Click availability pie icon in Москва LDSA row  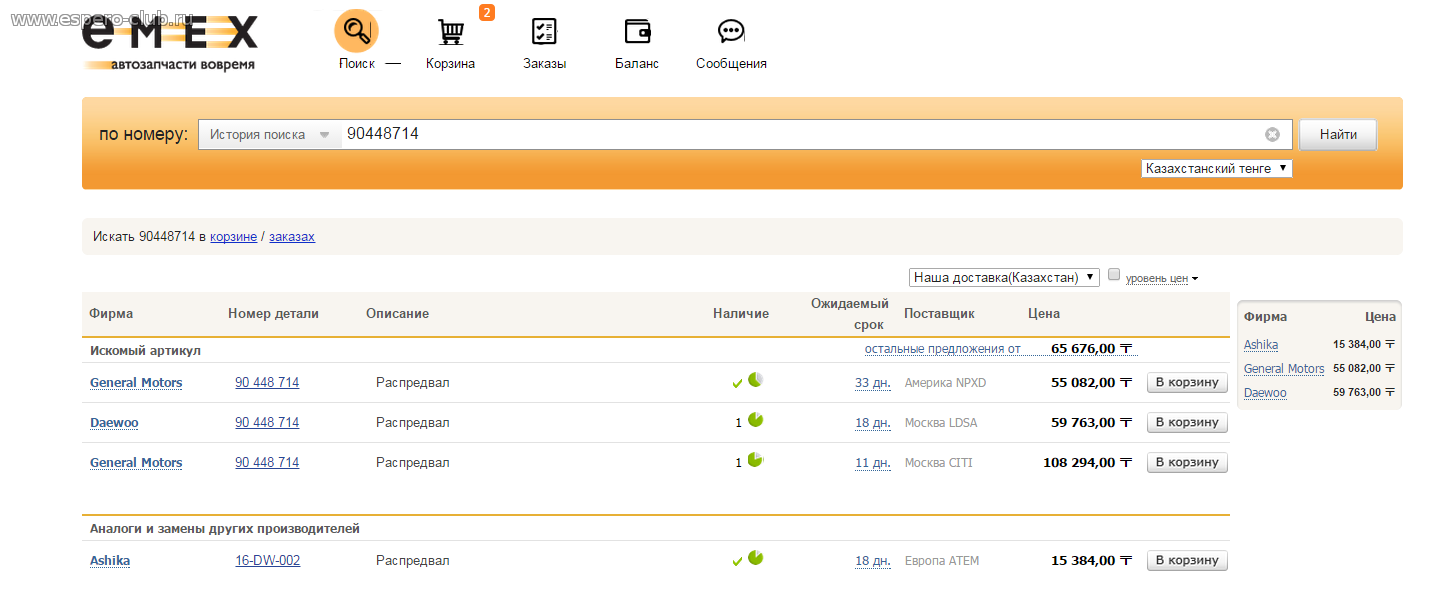point(756,420)
